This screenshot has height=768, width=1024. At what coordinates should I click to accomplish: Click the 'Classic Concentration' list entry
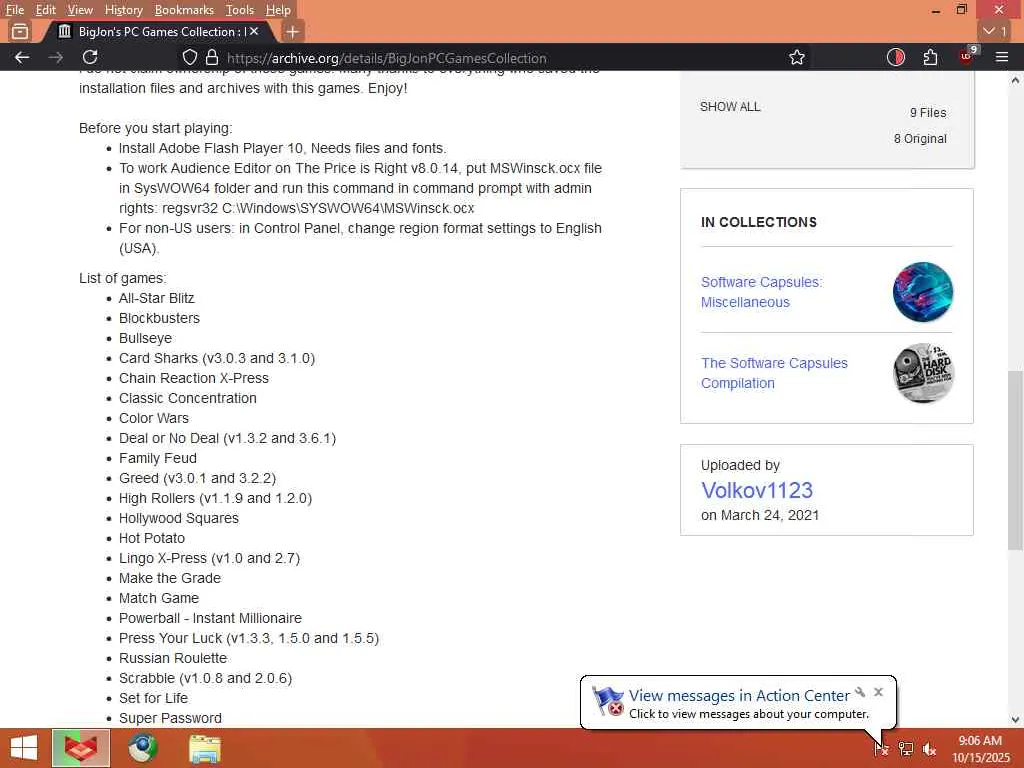click(187, 398)
